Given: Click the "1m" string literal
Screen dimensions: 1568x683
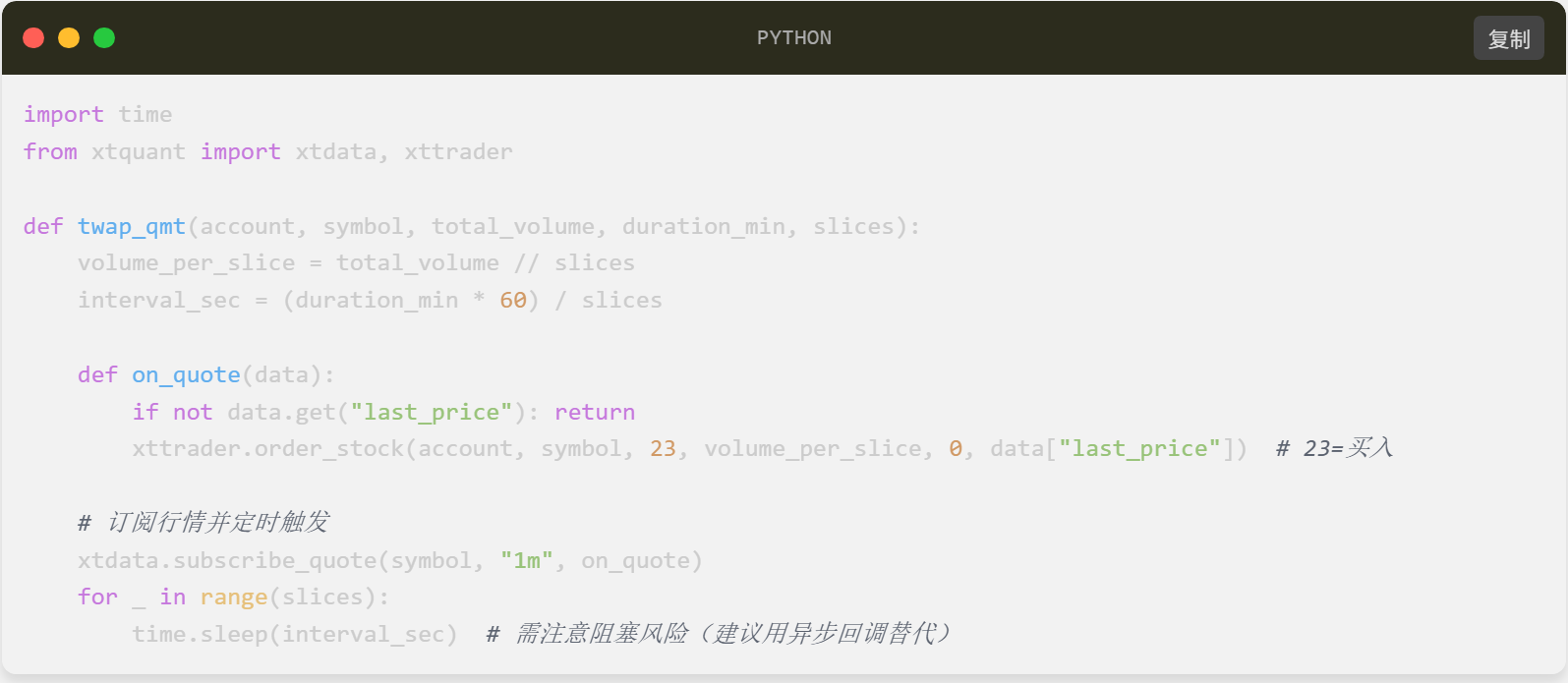Looking at the screenshot, I should click(527, 561).
